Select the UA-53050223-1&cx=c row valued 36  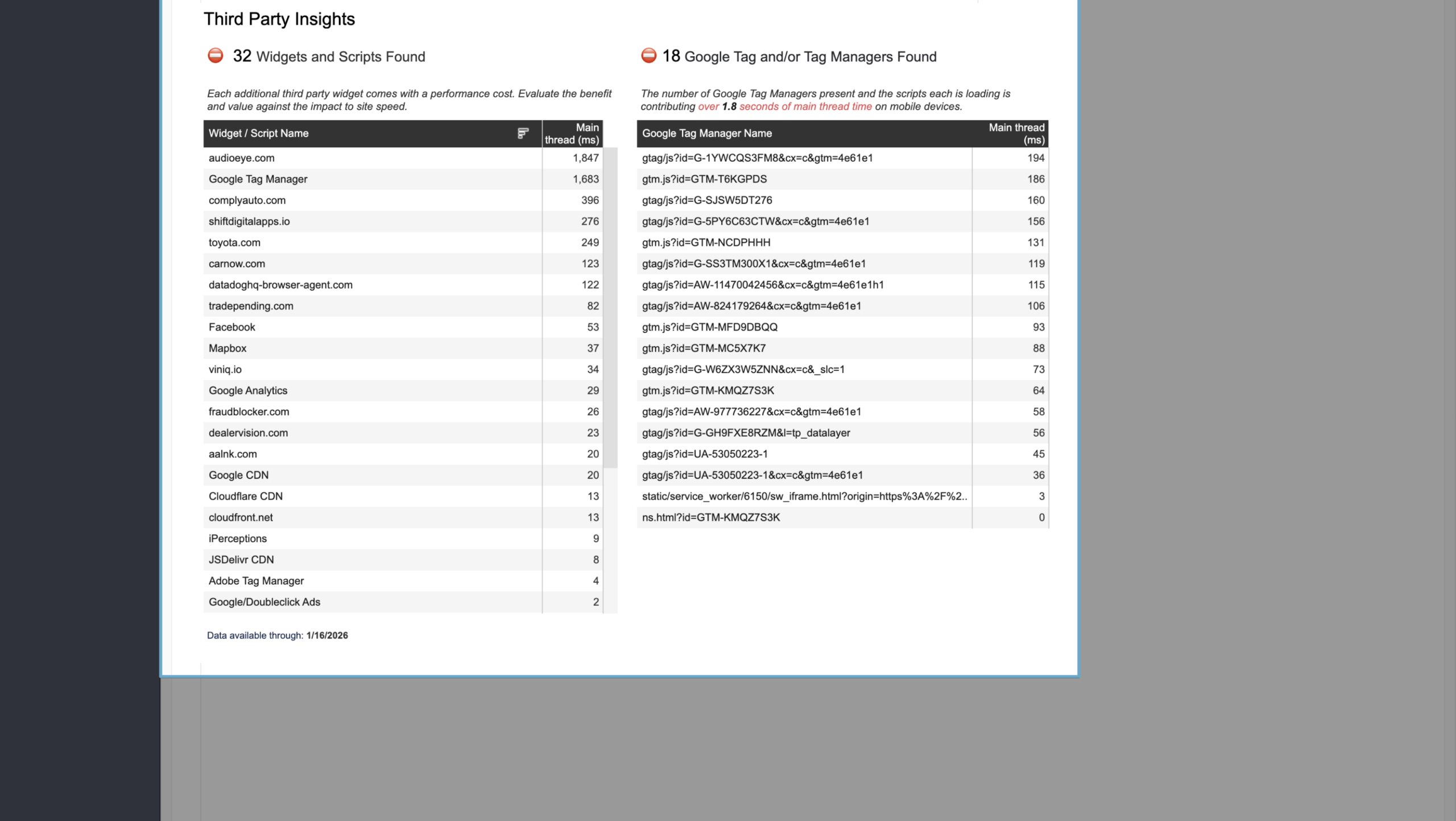(x=842, y=475)
